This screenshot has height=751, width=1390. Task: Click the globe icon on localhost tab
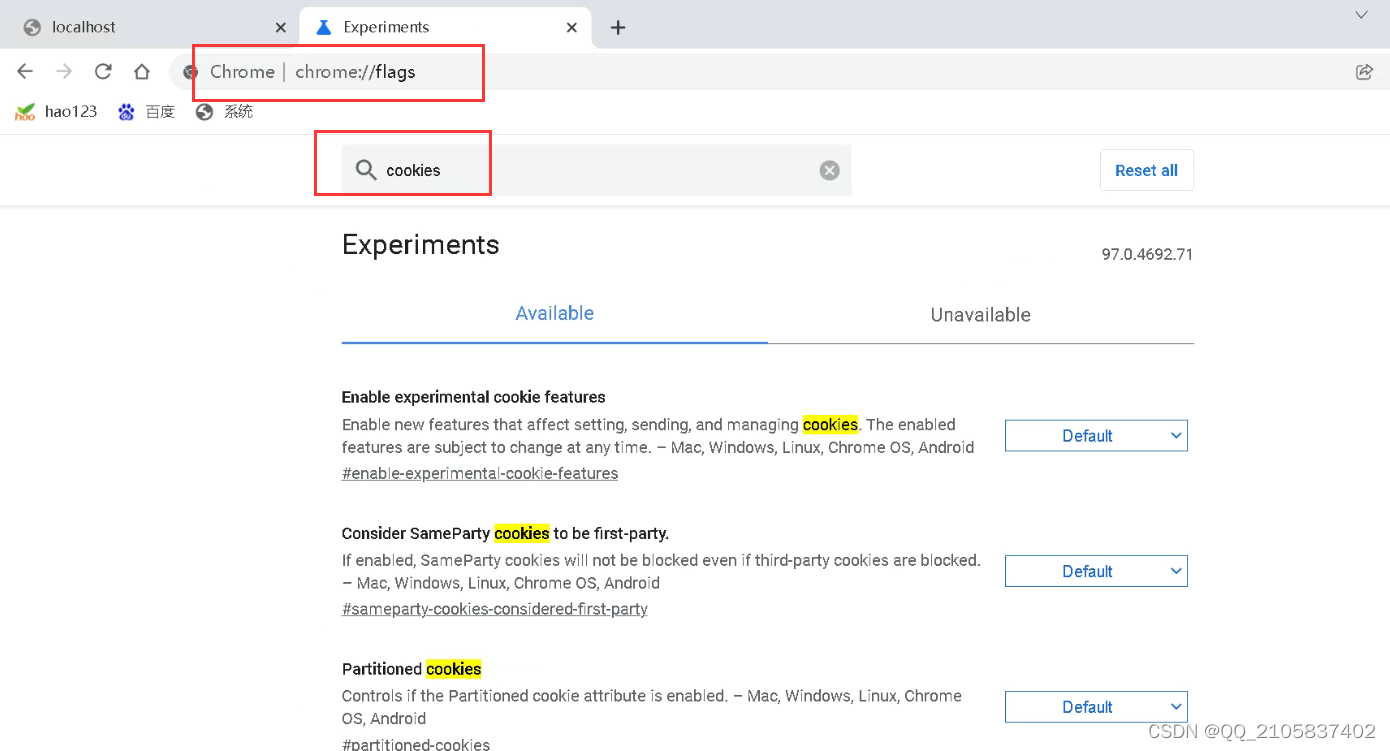[x=32, y=27]
